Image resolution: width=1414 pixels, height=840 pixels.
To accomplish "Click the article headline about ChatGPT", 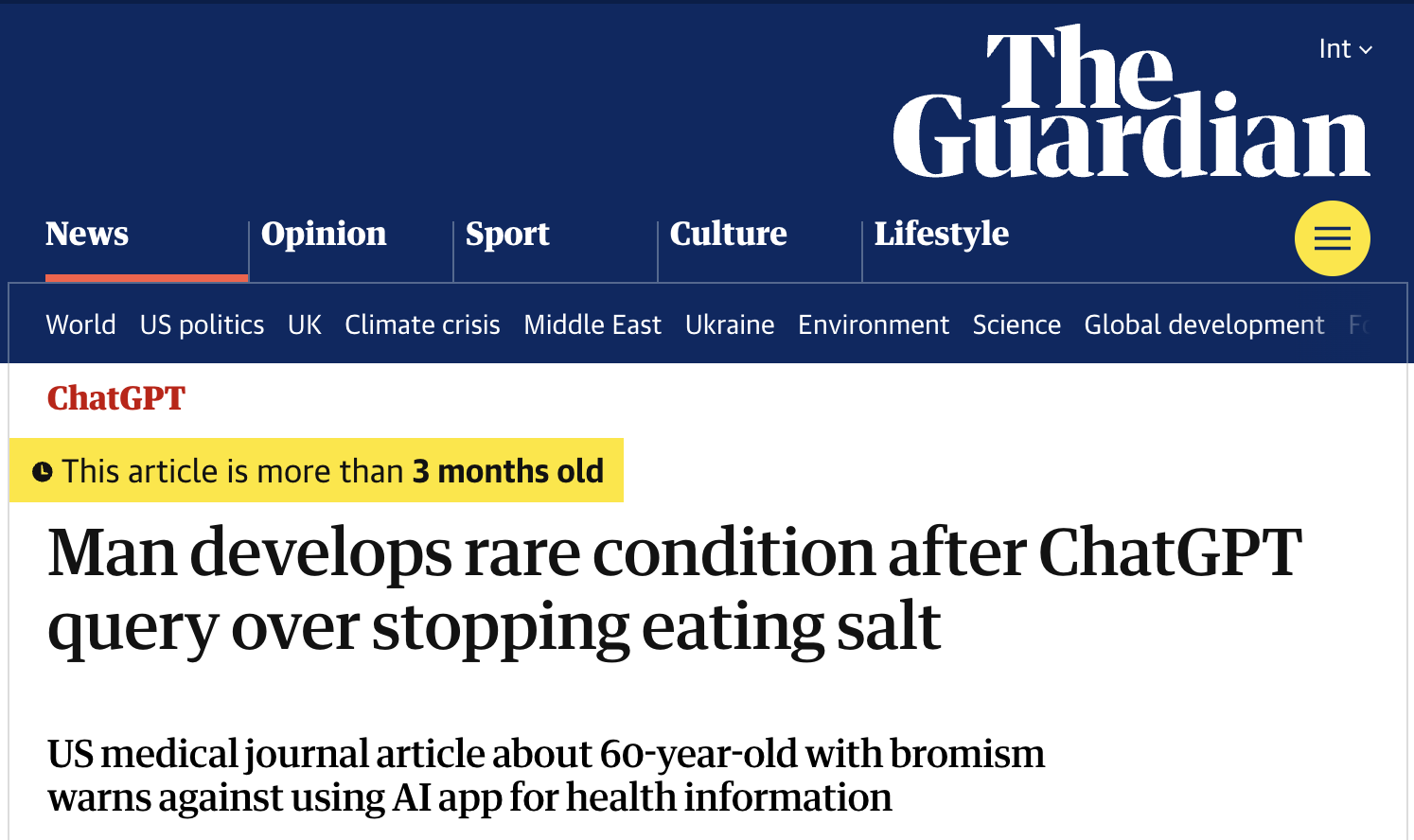I will click(674, 589).
